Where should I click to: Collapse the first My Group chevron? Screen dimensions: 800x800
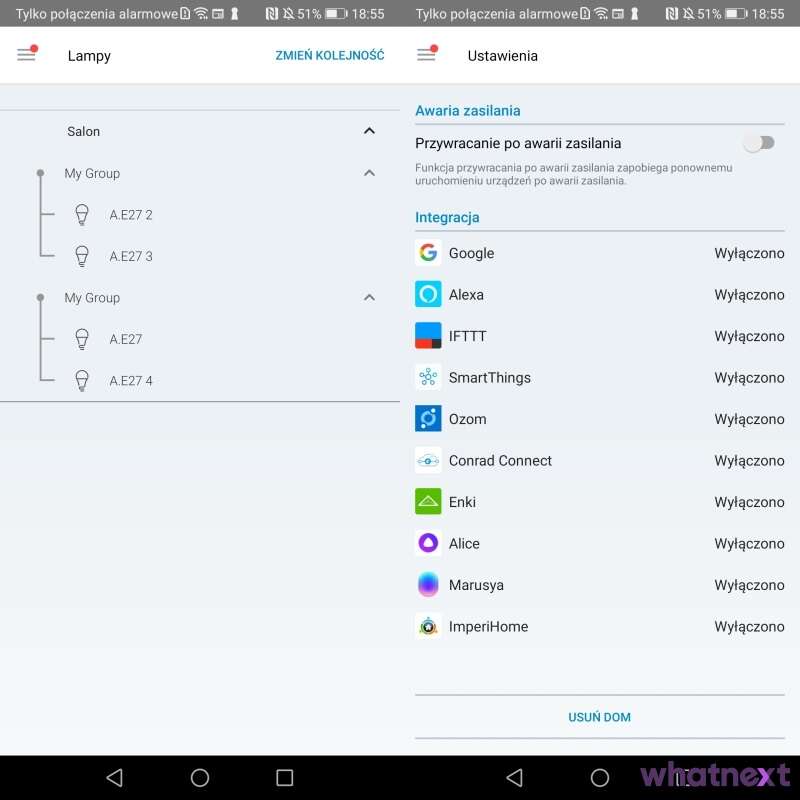pyautogui.click(x=369, y=173)
